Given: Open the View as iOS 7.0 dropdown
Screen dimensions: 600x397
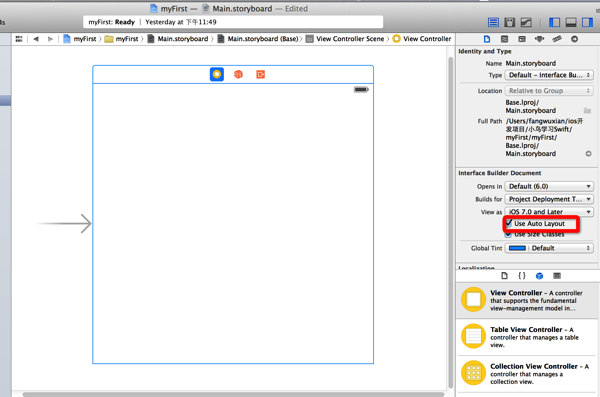Looking at the screenshot, I should click(549, 212).
